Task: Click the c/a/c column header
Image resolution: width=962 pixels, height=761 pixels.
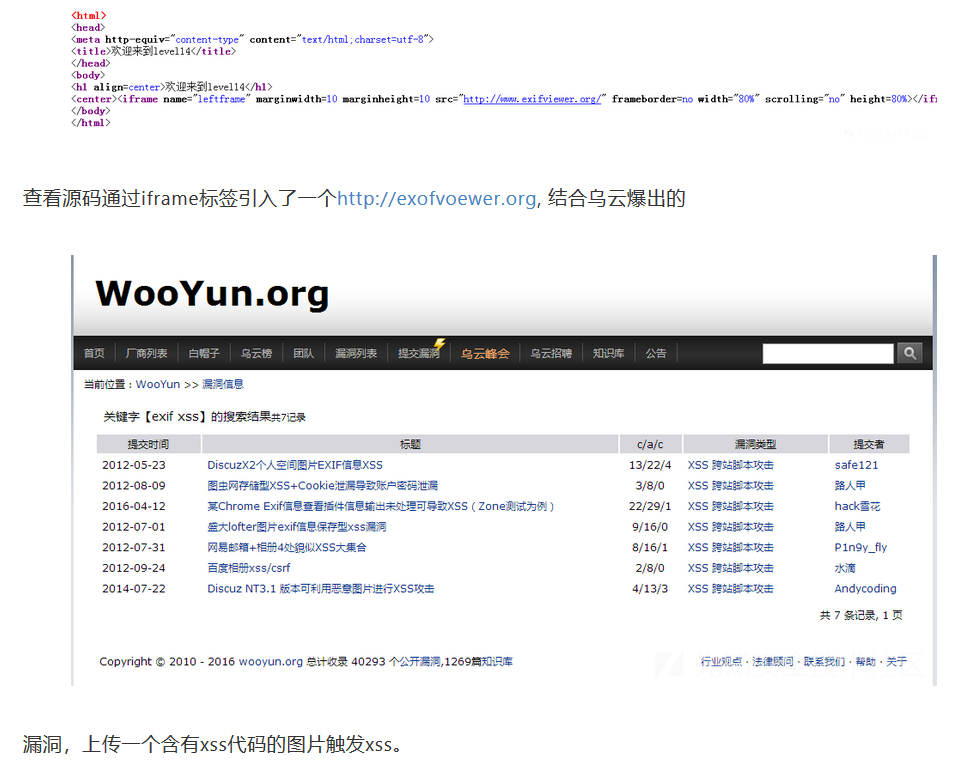Action: coord(650,444)
